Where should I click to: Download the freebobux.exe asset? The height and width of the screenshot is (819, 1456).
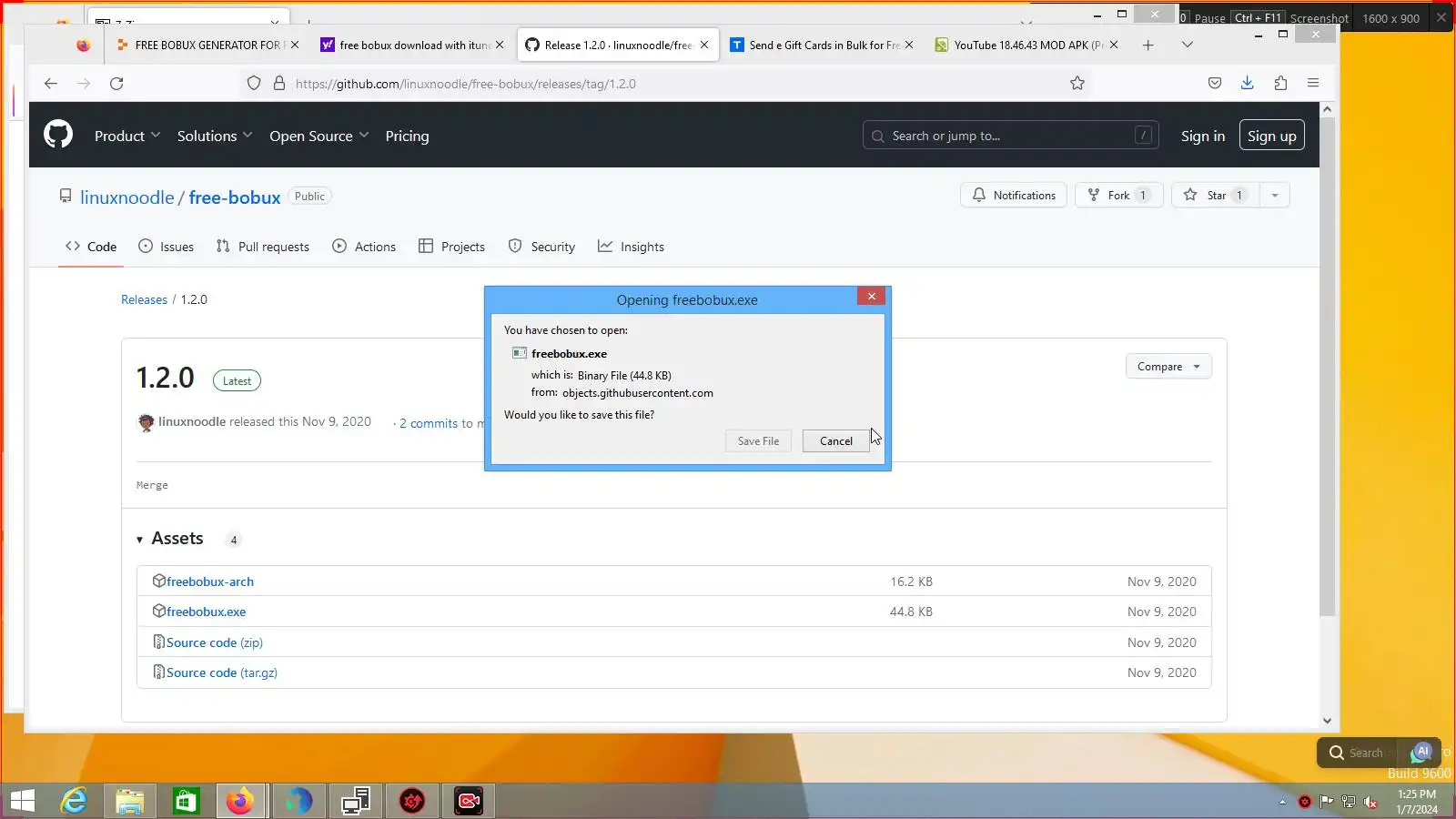coord(206,612)
